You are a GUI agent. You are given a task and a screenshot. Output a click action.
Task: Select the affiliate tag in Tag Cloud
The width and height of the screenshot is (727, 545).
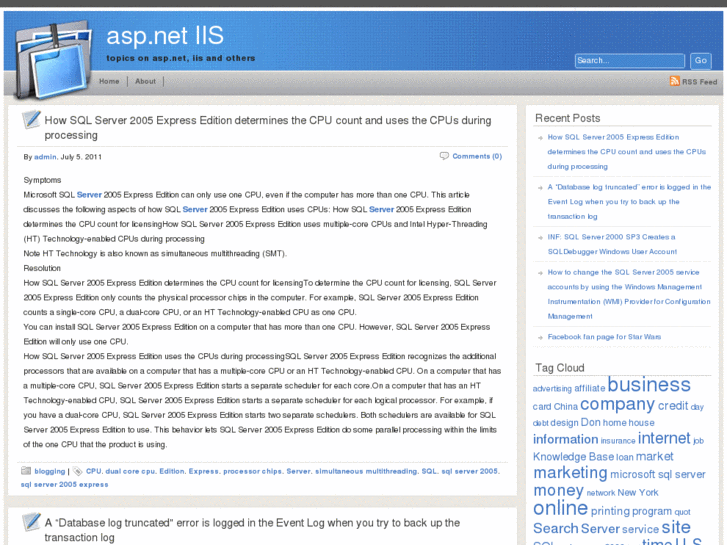point(590,388)
